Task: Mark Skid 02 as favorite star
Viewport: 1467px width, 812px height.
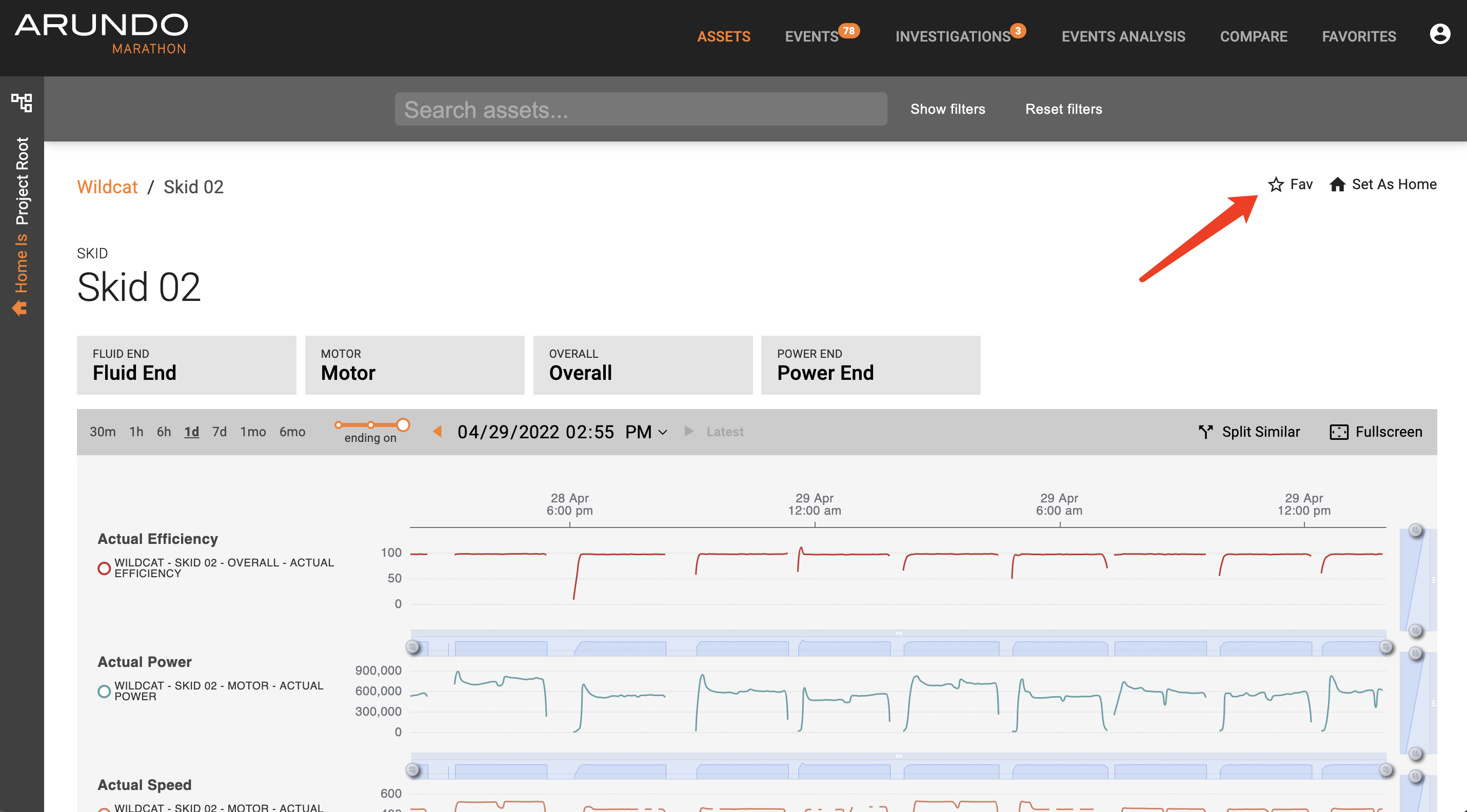Action: 1276,185
